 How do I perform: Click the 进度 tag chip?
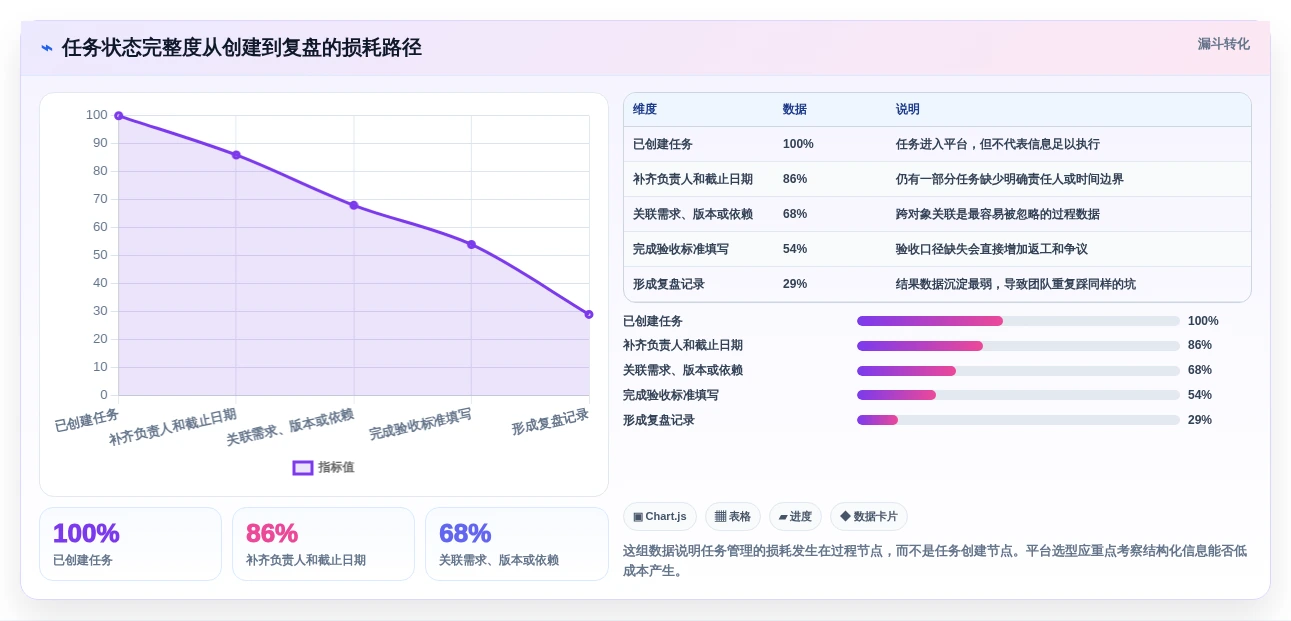(795, 516)
